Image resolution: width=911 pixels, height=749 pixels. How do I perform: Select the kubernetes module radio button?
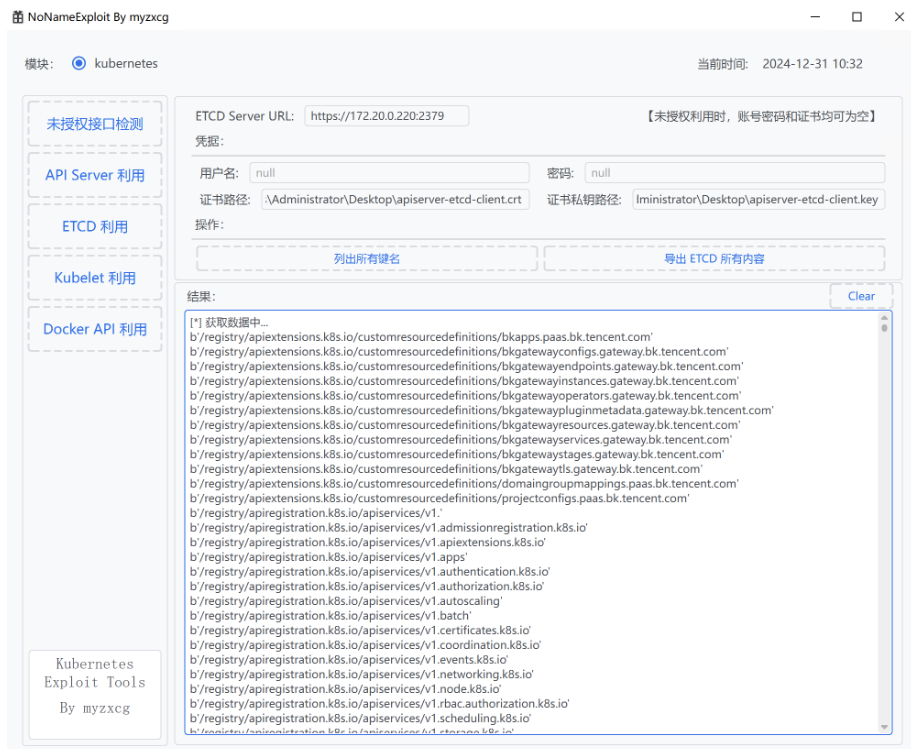coord(79,63)
